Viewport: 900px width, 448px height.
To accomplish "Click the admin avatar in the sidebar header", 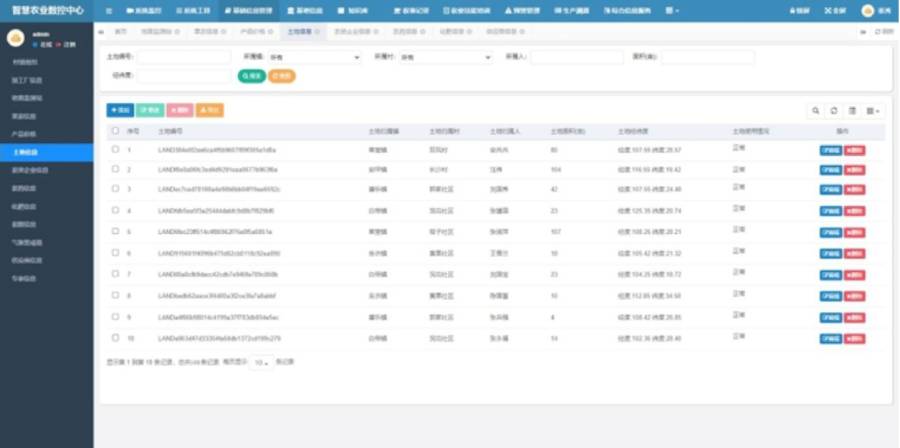I will 15,38.
